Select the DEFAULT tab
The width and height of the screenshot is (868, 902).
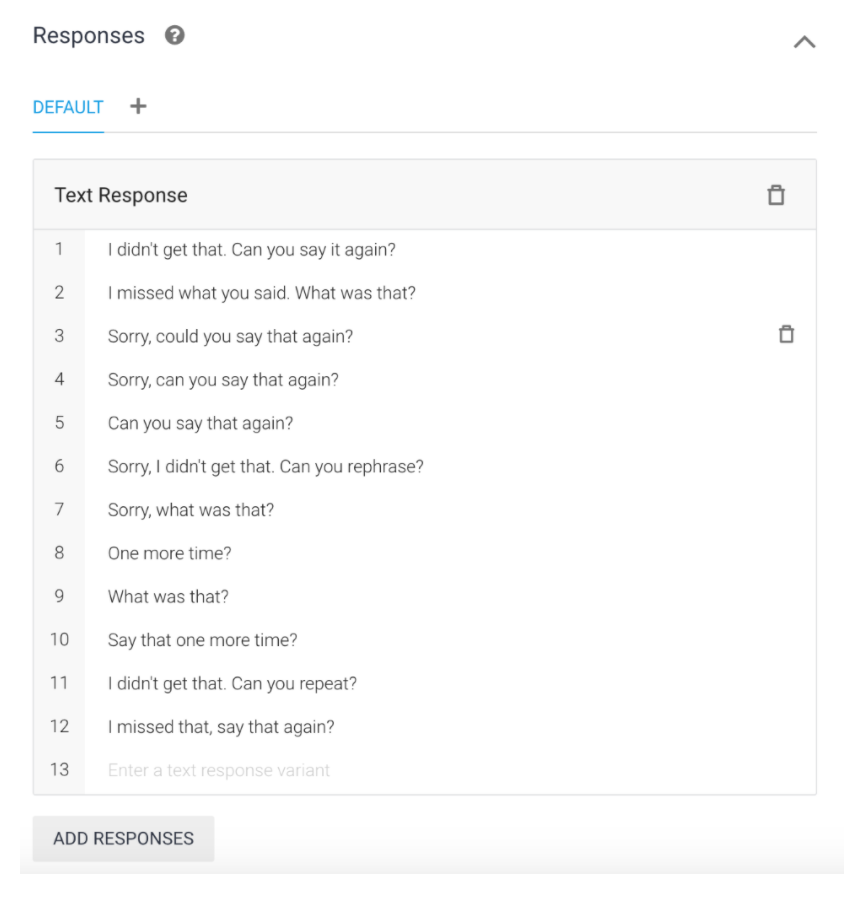pyautogui.click(x=68, y=107)
